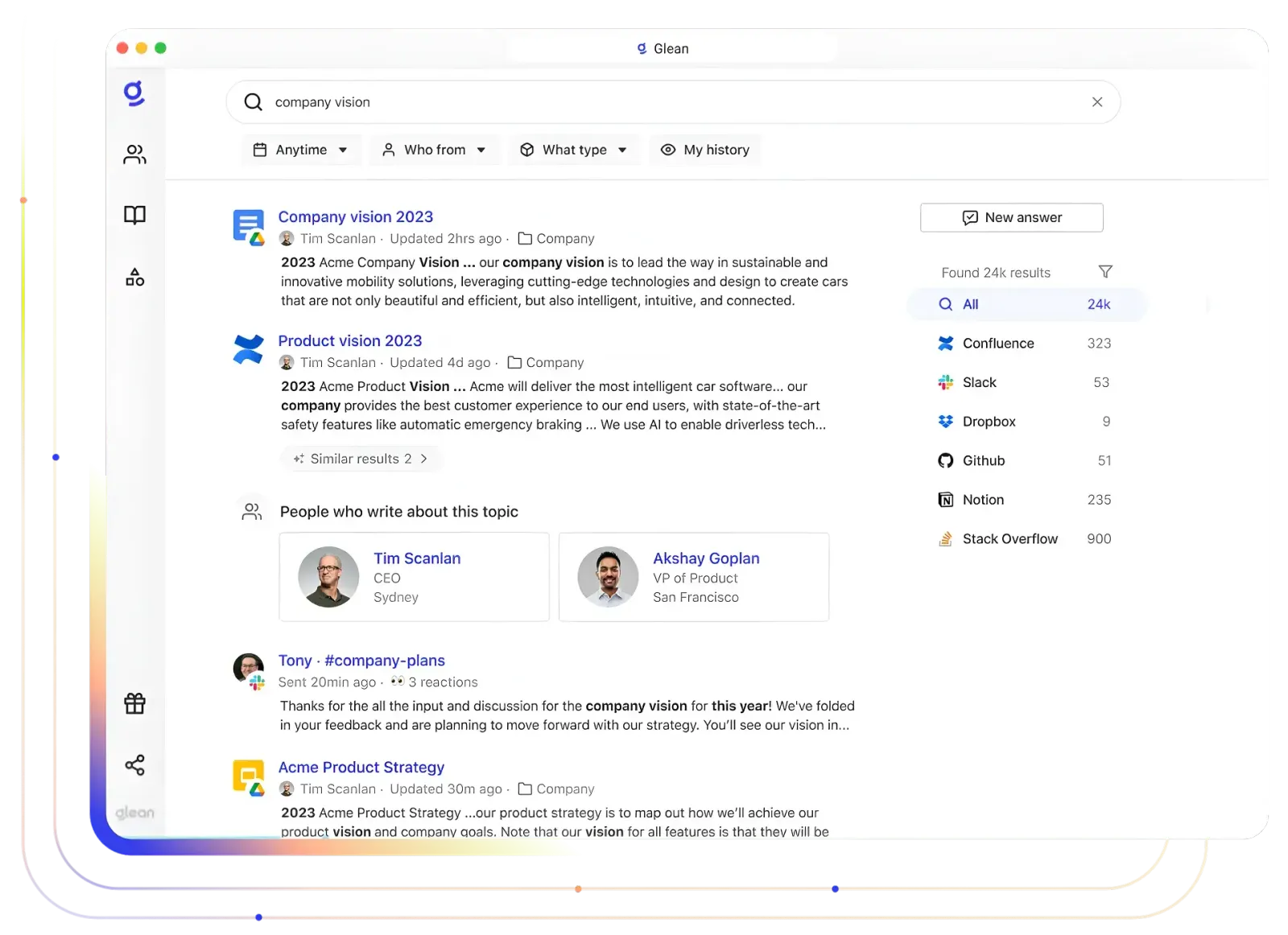Click folder icon next to Company under Product vision
This screenshot has width=1288, height=935.
(x=515, y=363)
